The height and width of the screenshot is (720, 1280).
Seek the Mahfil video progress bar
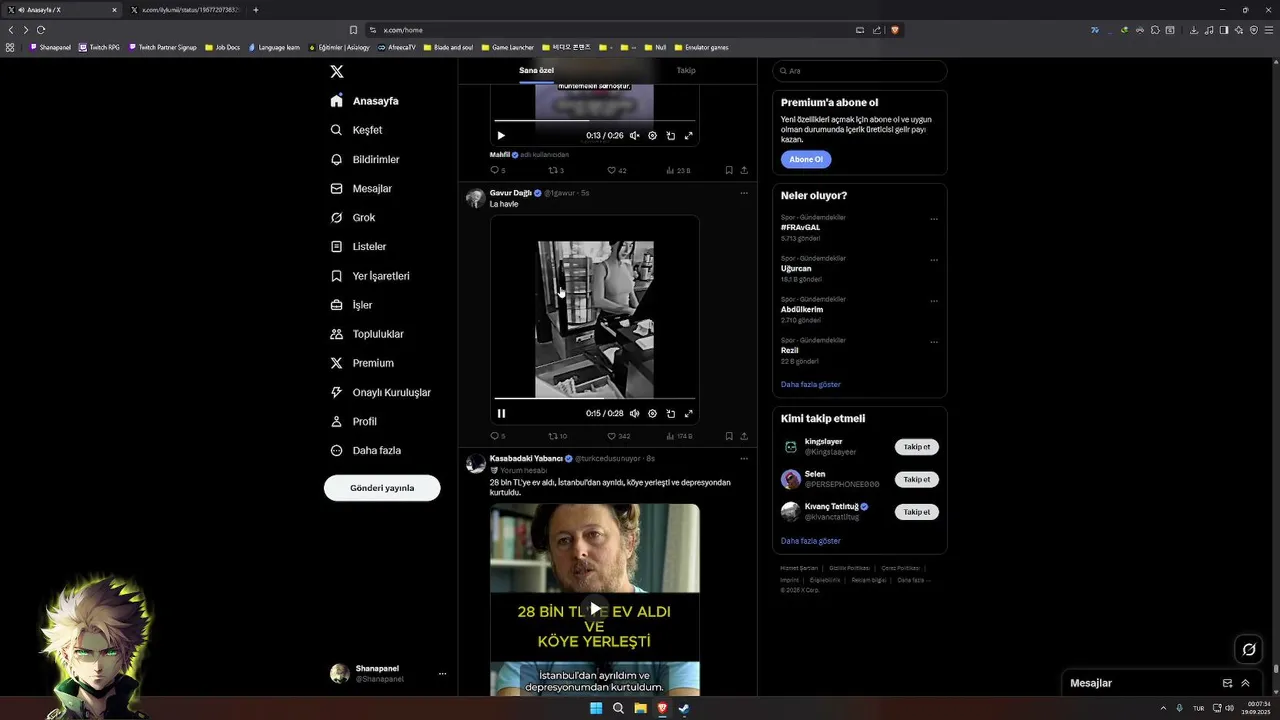(595, 120)
